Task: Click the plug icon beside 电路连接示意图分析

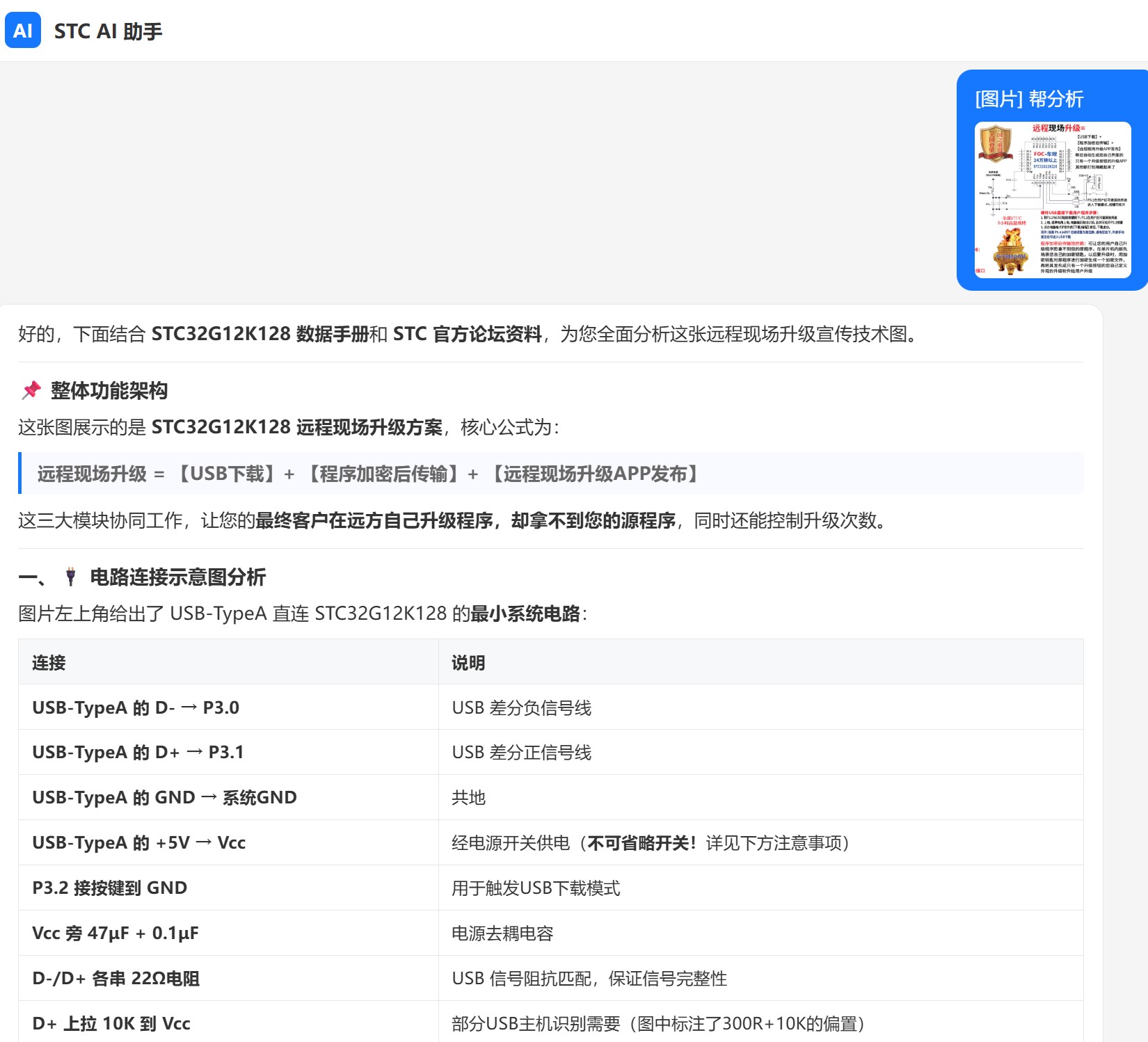Action: (x=70, y=577)
